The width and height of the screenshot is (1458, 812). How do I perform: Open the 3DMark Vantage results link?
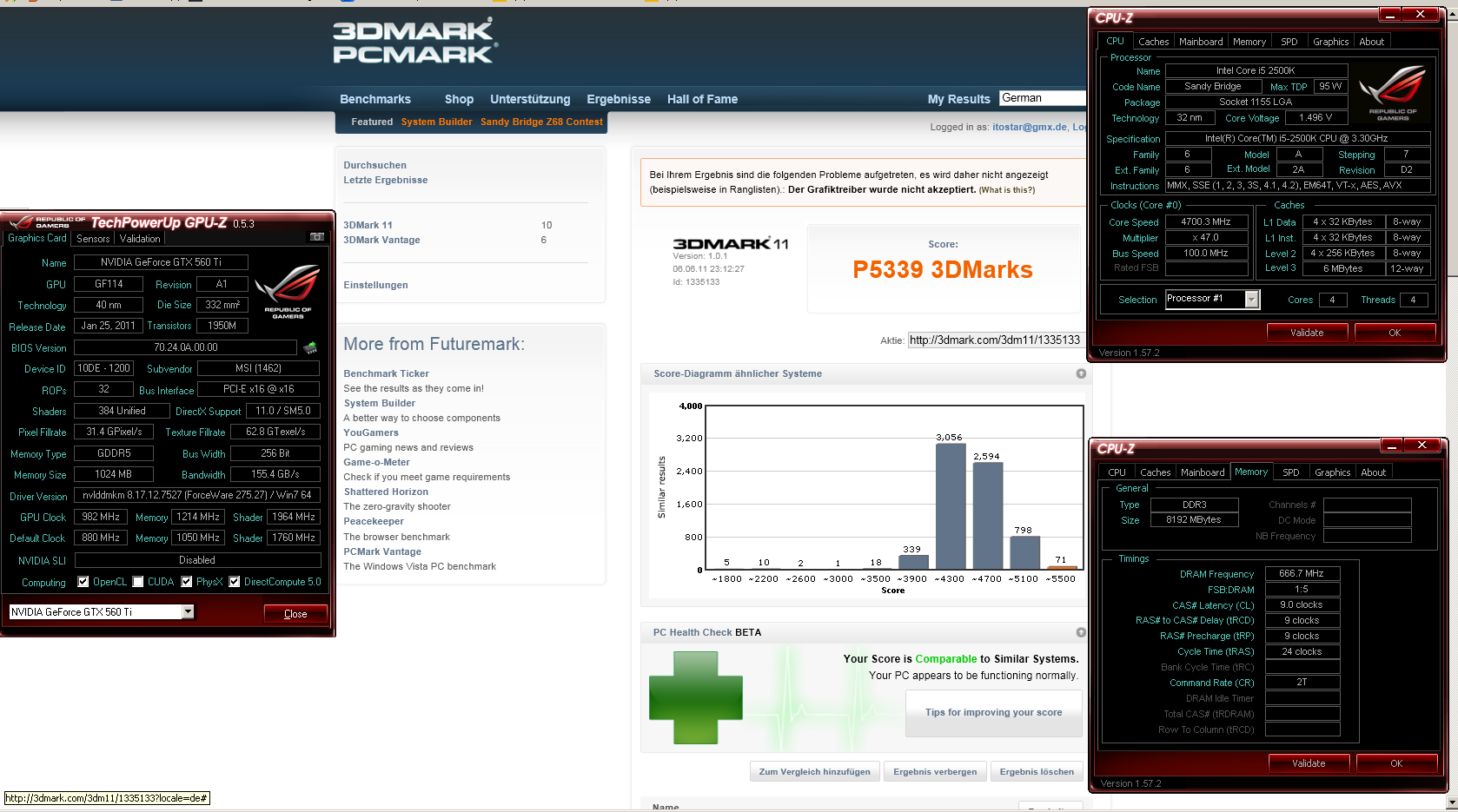coord(381,240)
